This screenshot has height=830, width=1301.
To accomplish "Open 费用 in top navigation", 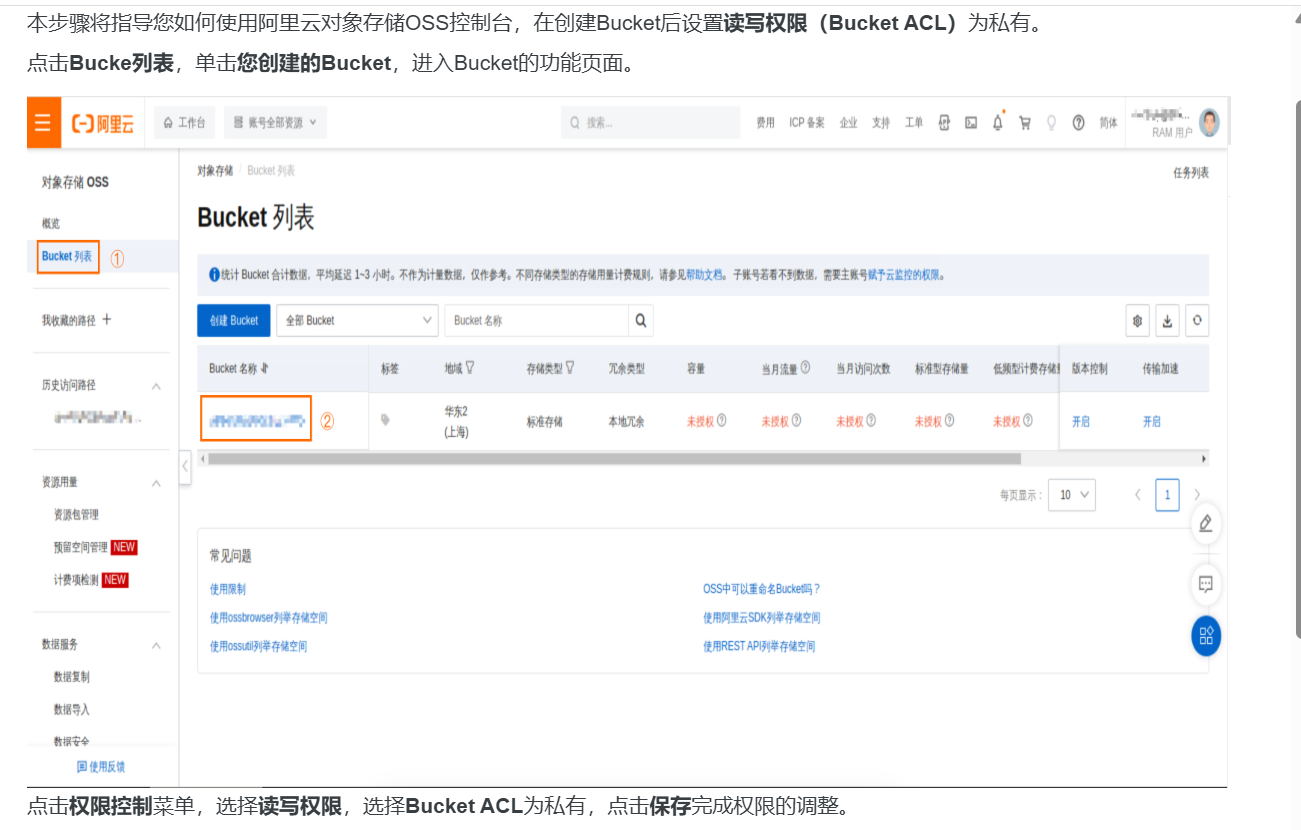I will click(x=765, y=123).
